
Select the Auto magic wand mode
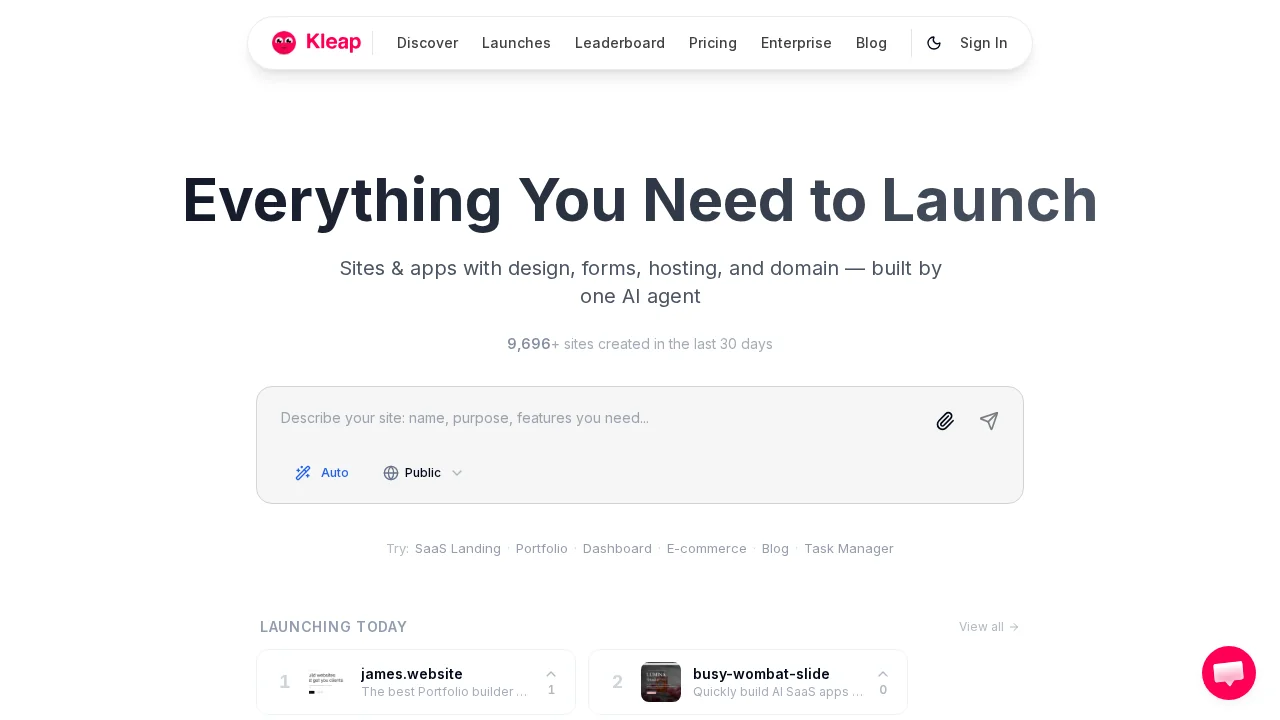[322, 473]
